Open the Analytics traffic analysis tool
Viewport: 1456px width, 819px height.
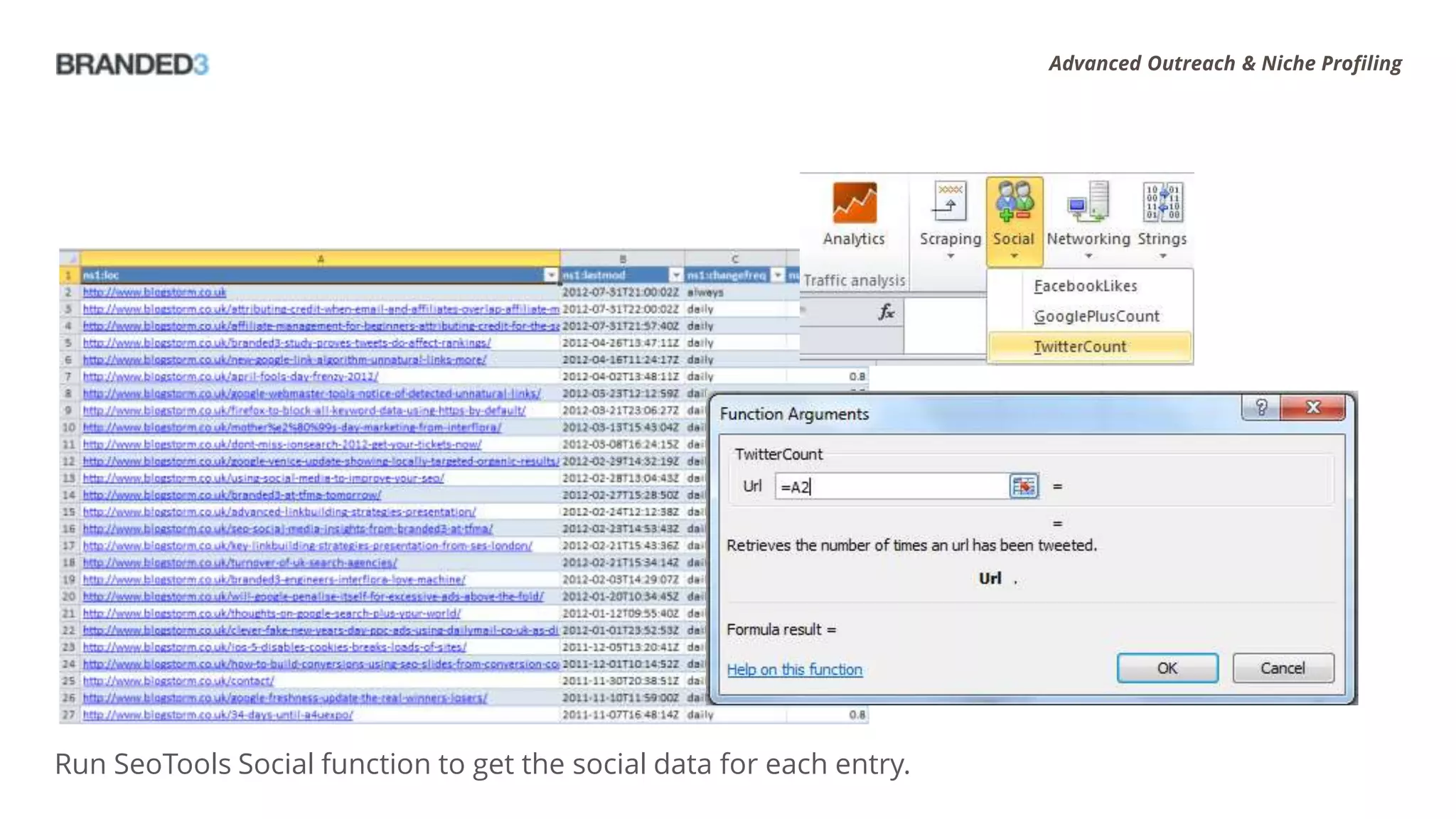[854, 215]
